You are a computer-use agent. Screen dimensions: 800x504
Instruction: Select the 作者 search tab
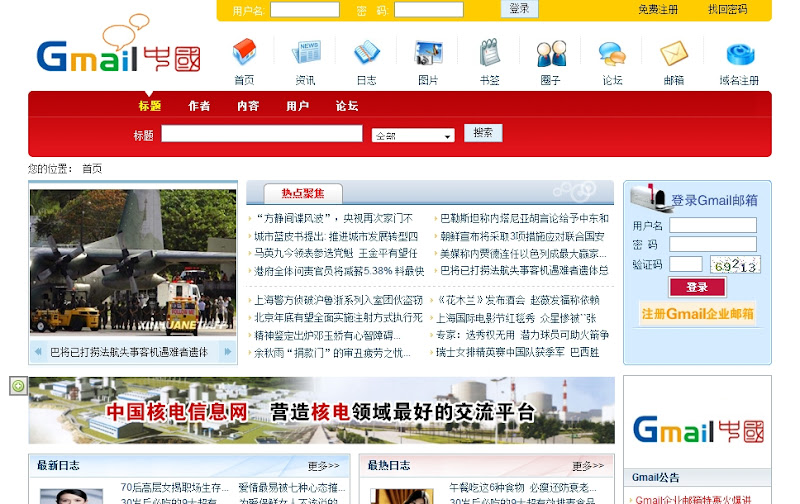[199, 106]
